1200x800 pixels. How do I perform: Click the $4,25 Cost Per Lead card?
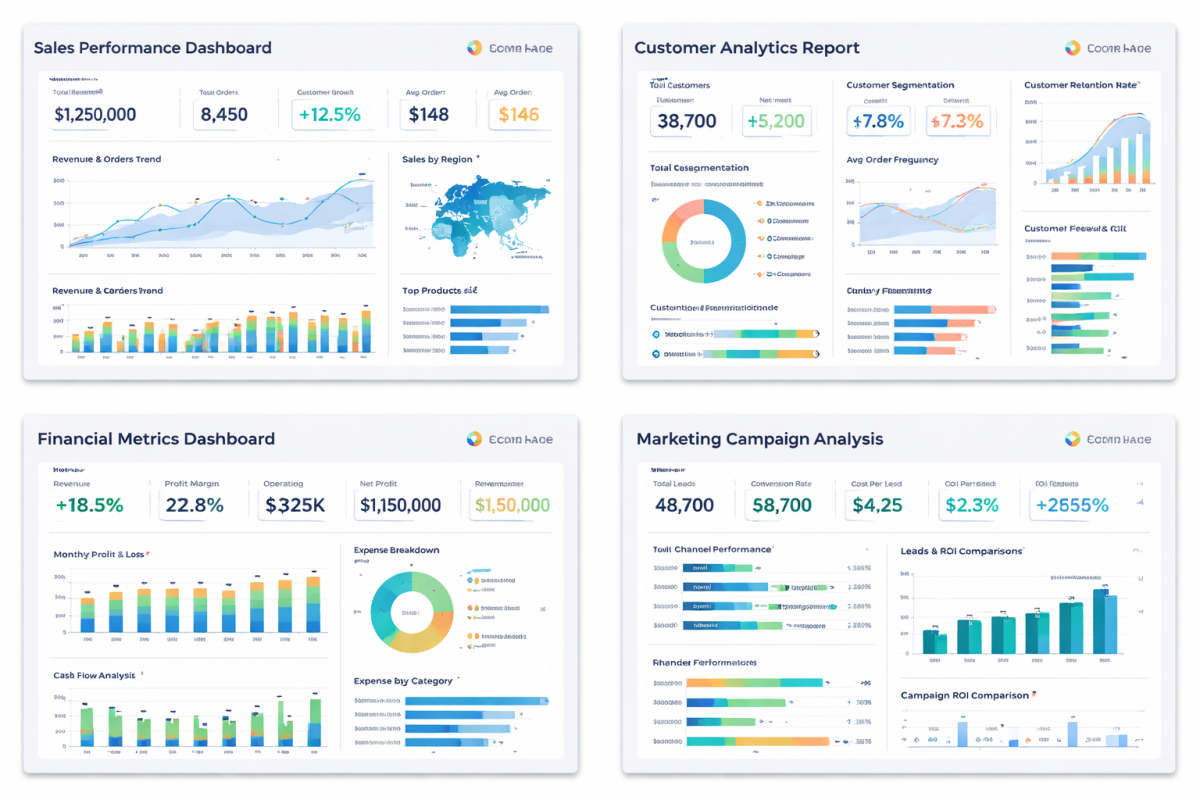point(877,505)
